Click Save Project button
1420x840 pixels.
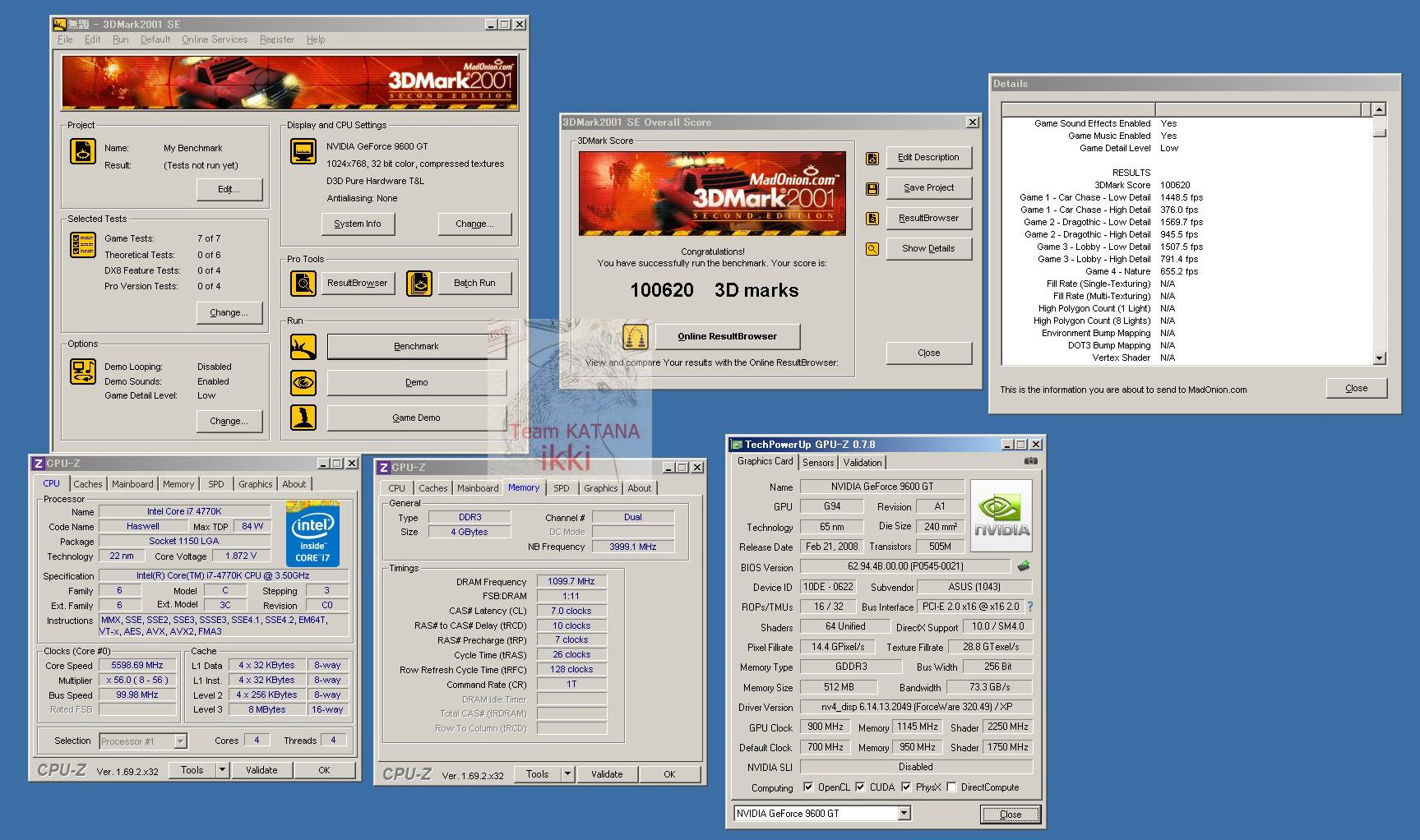[x=928, y=188]
